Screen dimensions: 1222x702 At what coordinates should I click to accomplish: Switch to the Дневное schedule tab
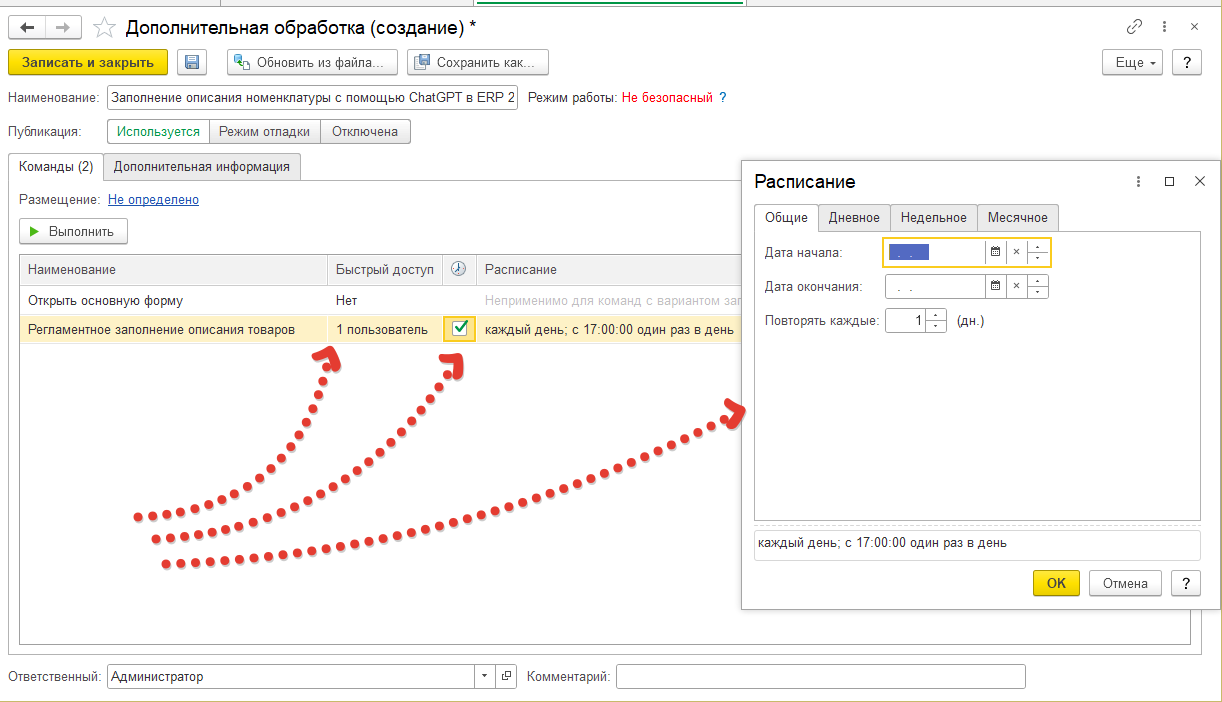coord(854,218)
